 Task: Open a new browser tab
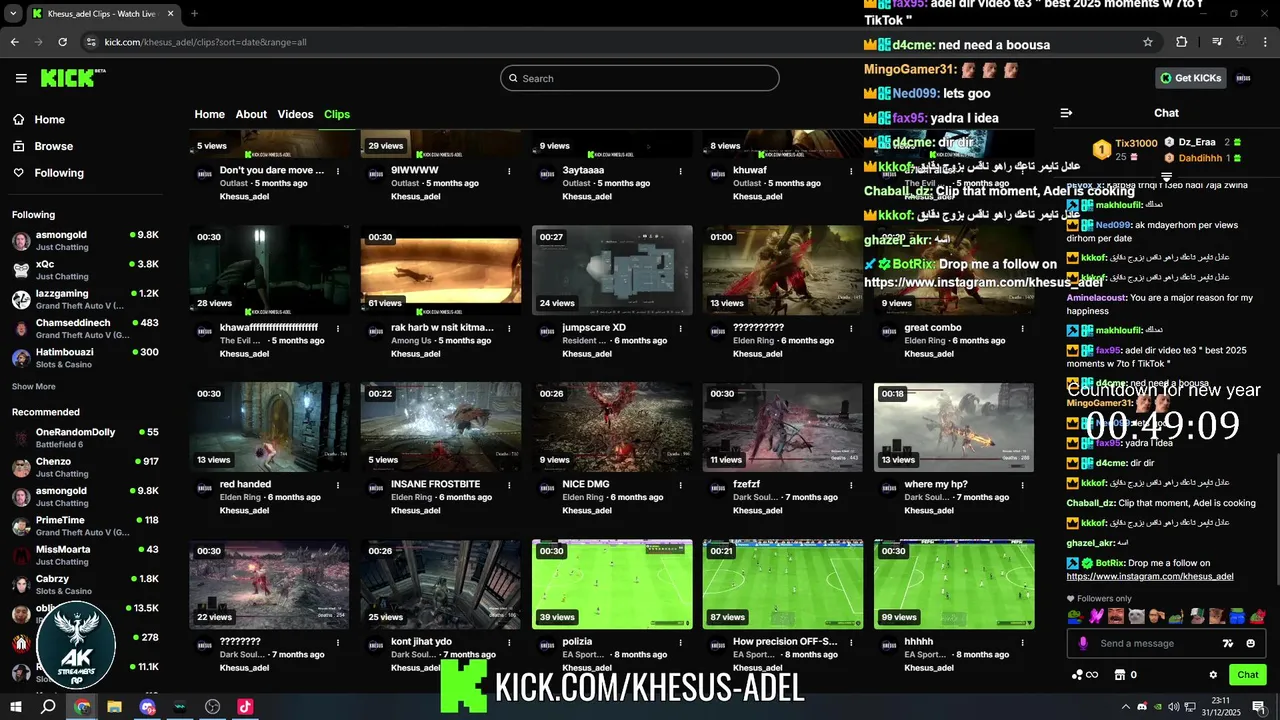194,13
